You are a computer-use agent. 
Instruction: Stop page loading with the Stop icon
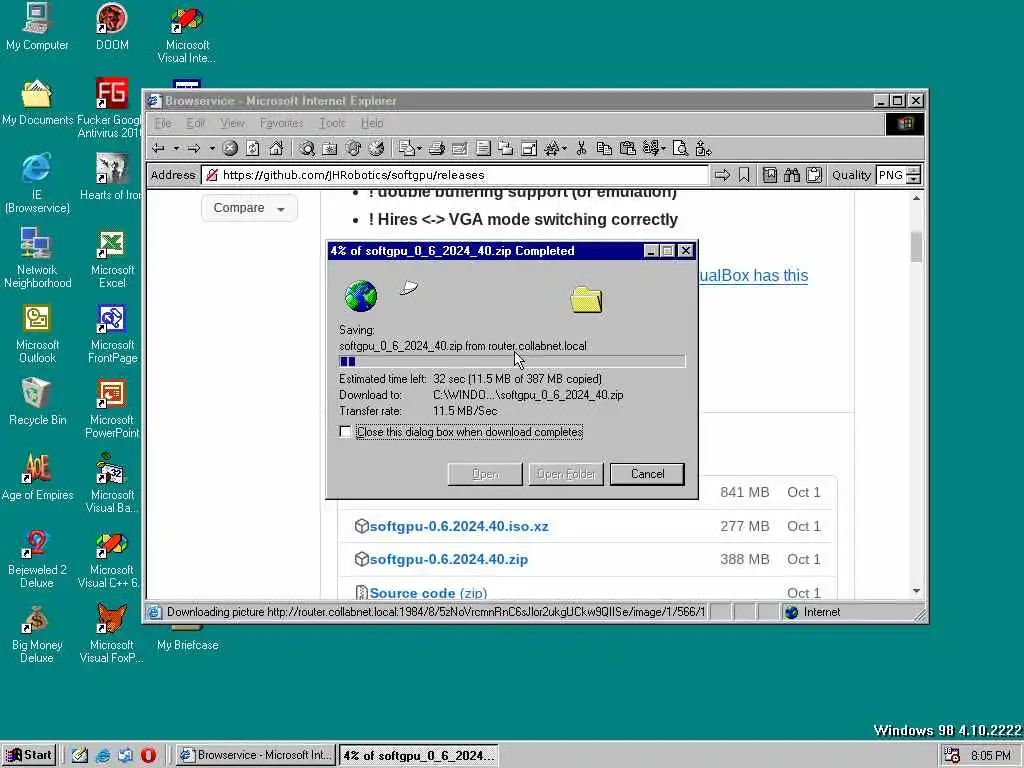click(230, 149)
